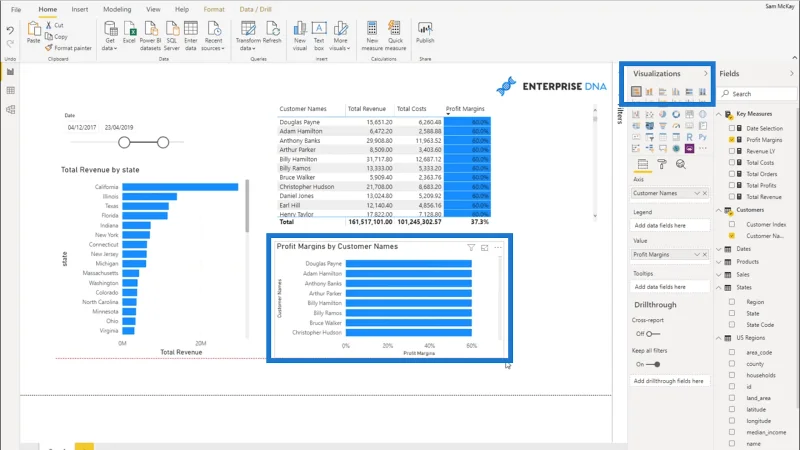This screenshot has height=450, width=800.
Task: Open Data view in left sidebar
Action: coord(10,91)
